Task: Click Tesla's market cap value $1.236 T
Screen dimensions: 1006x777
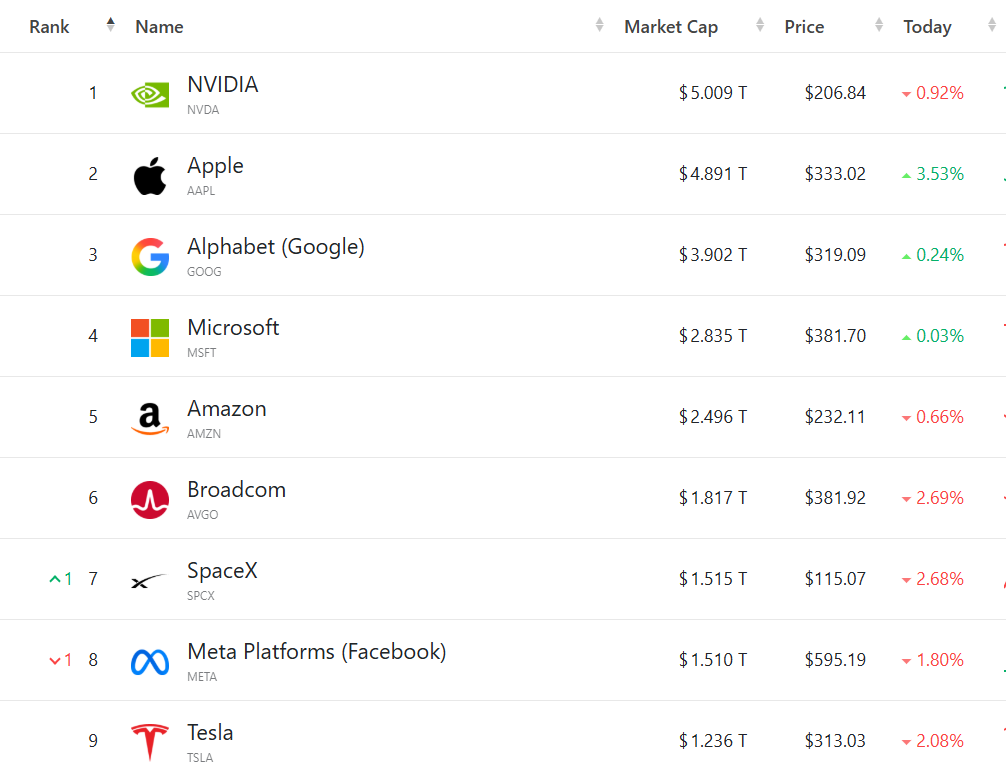Action: 713,741
